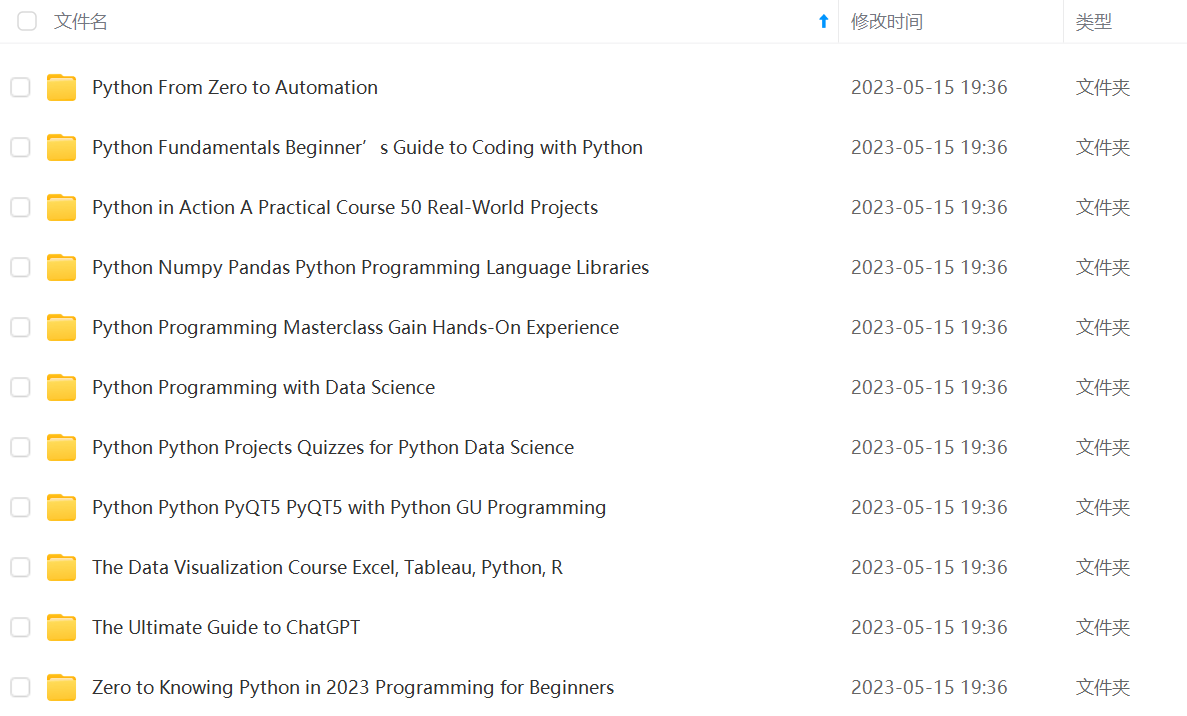Check the box for Python Fundamentals Beginner's Guide
1187x716 pixels.
20,148
